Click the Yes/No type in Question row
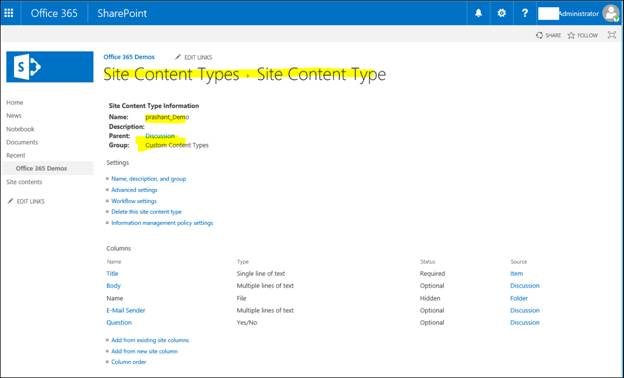This screenshot has height=378, width=624. click(247, 323)
